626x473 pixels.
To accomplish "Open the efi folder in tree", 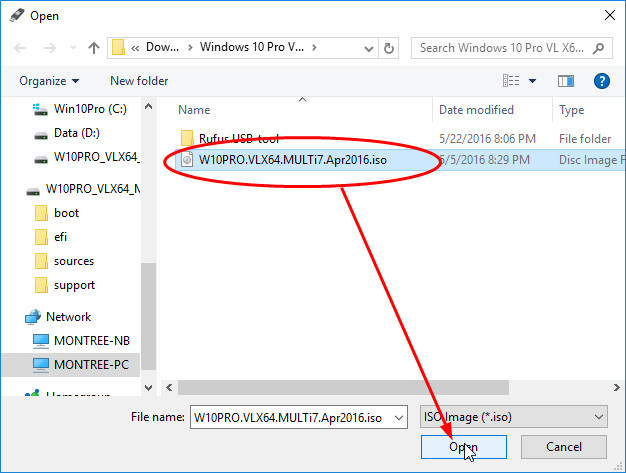I will click(x=60, y=237).
